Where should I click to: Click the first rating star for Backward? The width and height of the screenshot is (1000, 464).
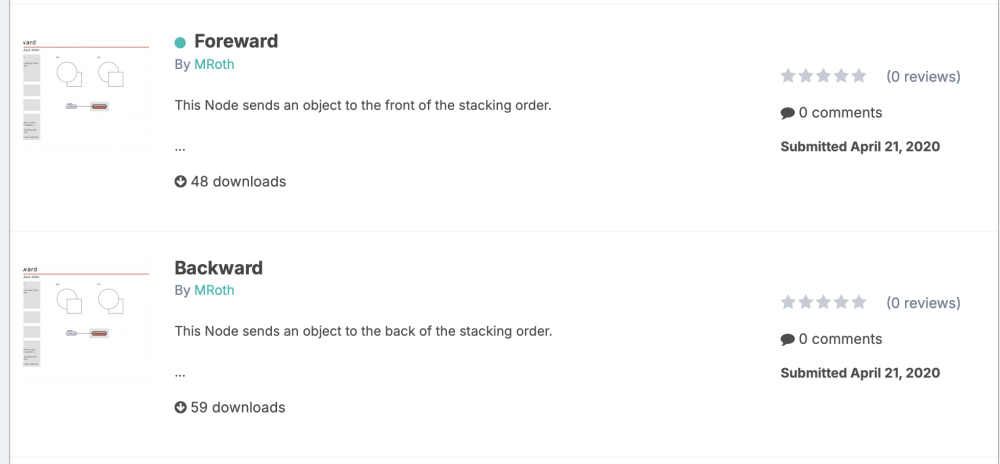[x=788, y=302]
